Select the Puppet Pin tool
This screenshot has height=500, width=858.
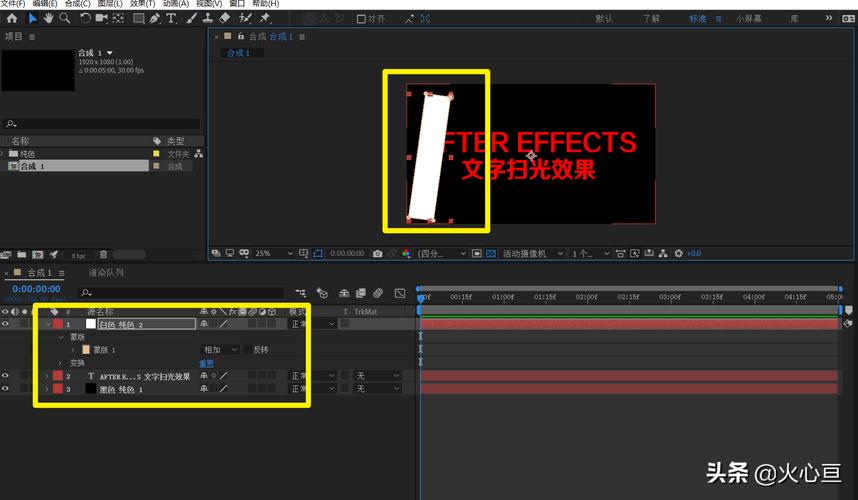[x=265, y=18]
